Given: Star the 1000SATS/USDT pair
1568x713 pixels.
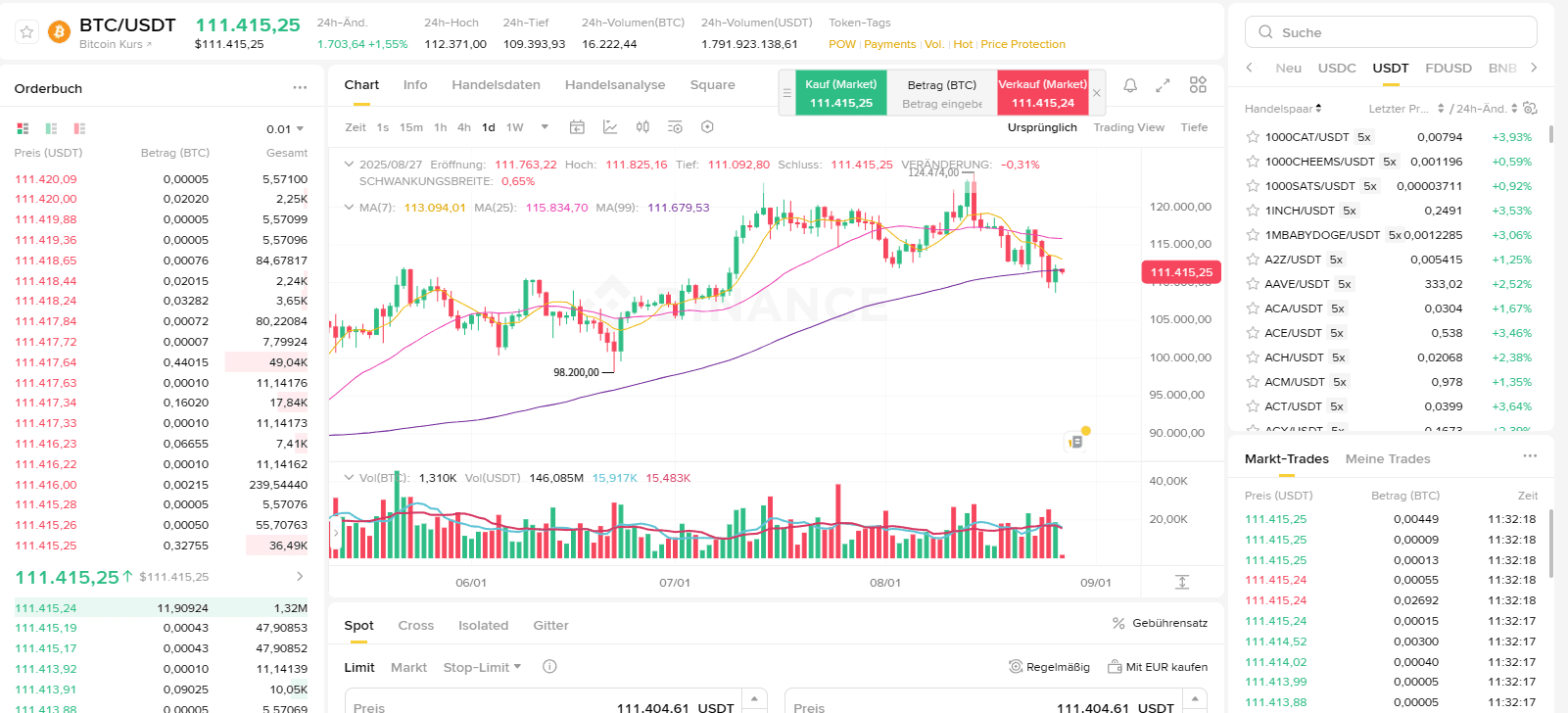Looking at the screenshot, I should pyautogui.click(x=1252, y=186).
